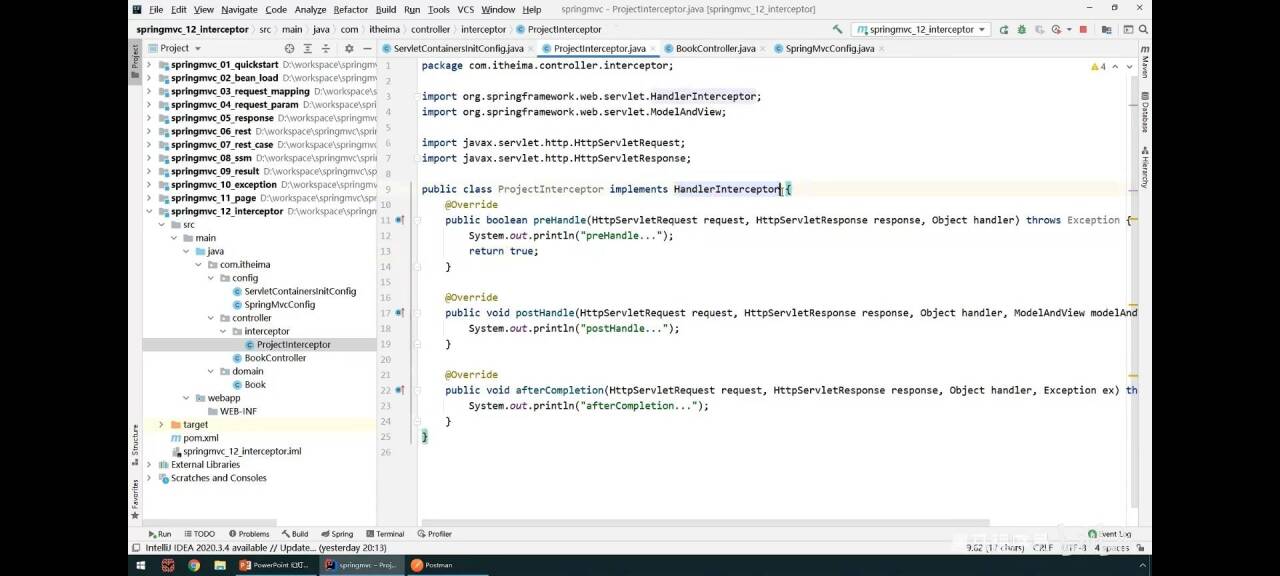Screen dimensions: 1280x576
Task: Open the VCS menu
Action: 465,9
